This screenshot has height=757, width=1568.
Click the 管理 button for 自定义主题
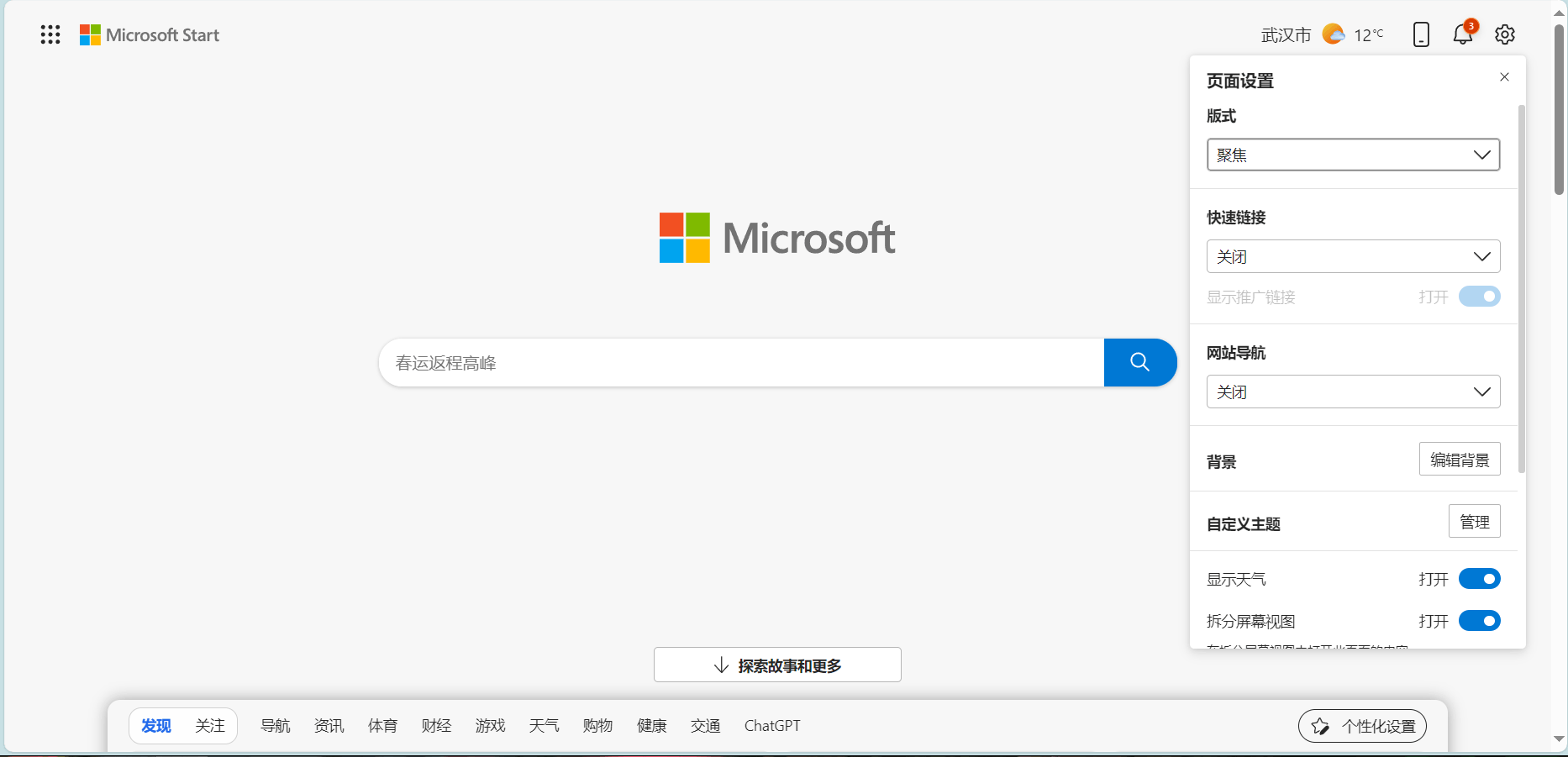coord(1475,522)
